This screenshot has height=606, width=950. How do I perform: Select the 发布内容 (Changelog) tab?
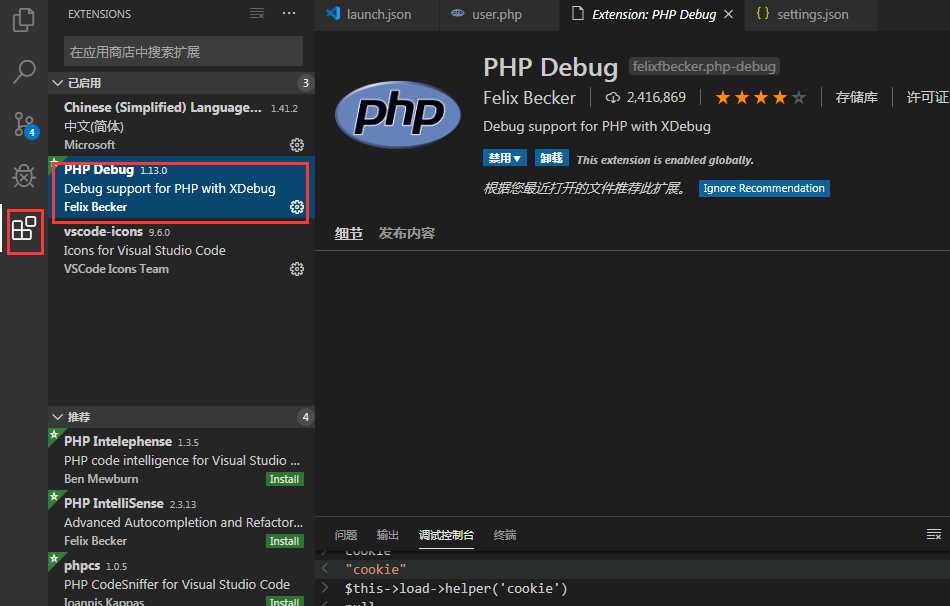(407, 233)
